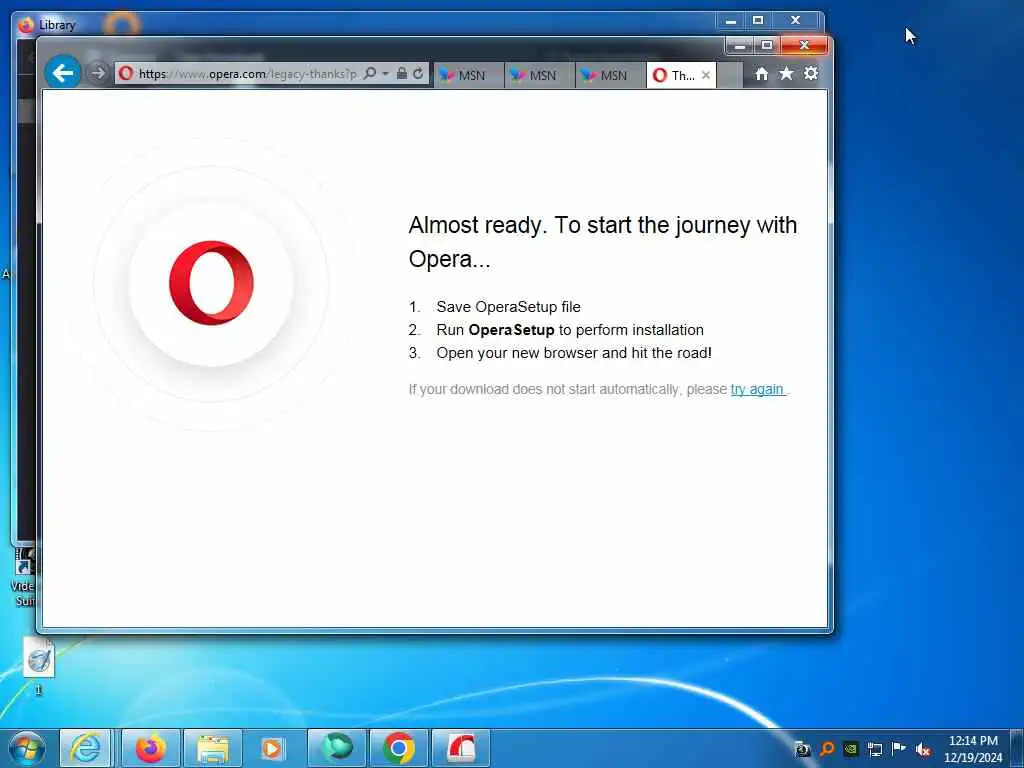The width and height of the screenshot is (1024, 768).
Task: Open the clock showing 12:14 PM
Action: coord(973,749)
